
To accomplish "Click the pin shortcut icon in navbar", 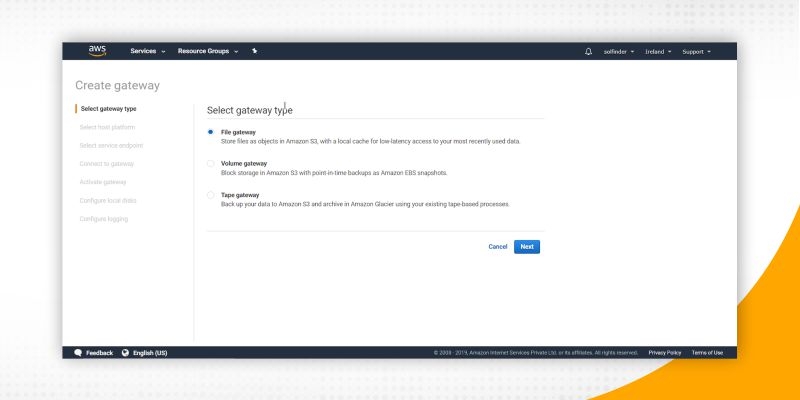I will (x=254, y=51).
